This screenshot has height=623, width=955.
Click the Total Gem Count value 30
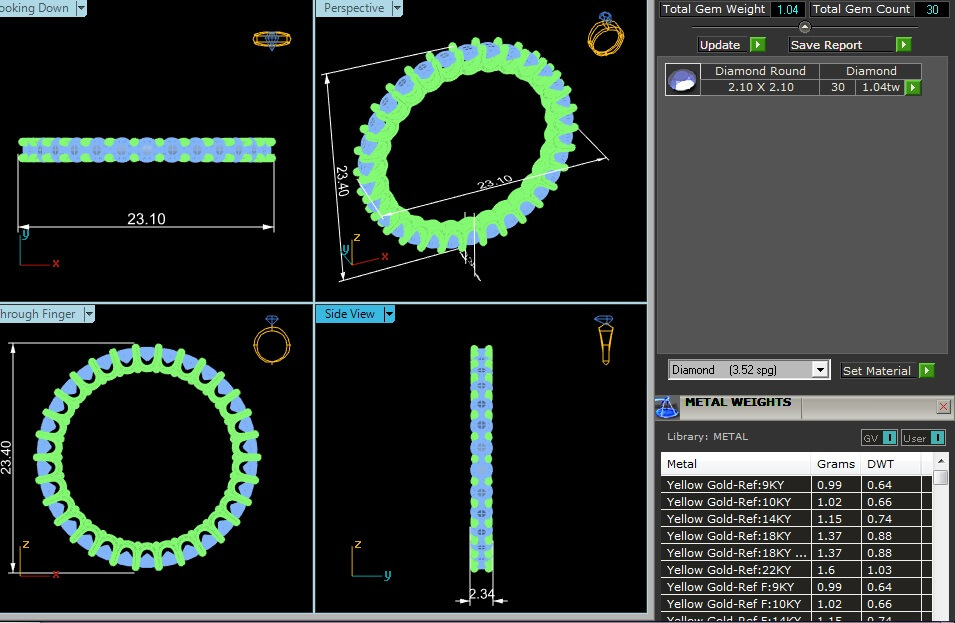click(932, 9)
